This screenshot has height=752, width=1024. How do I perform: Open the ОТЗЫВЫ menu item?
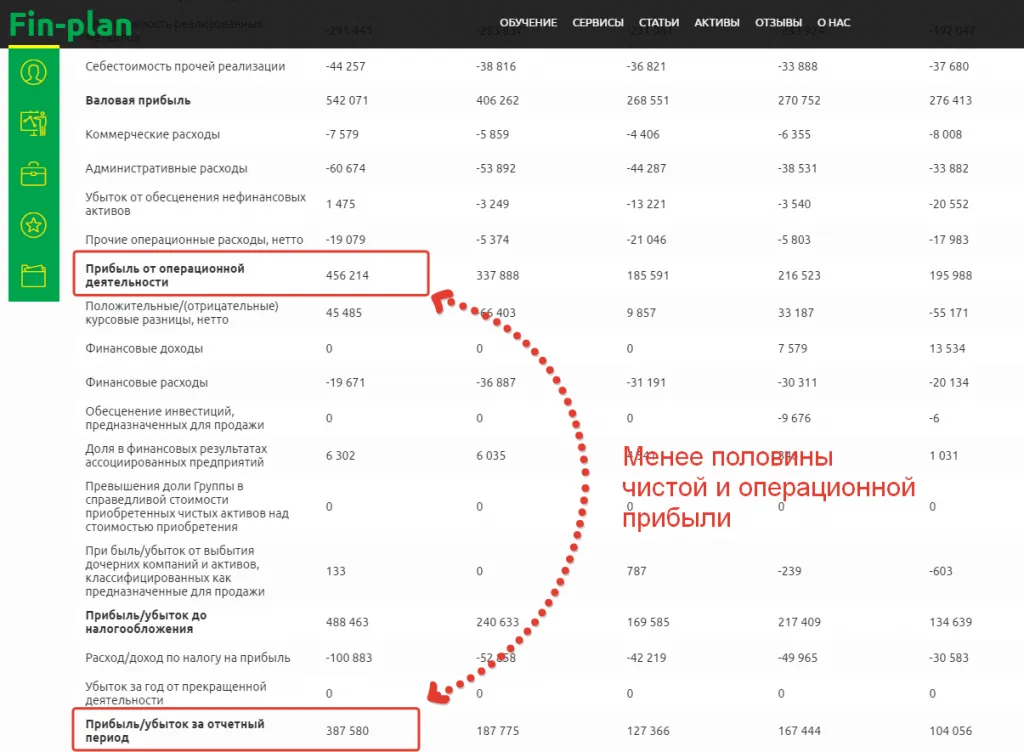(x=778, y=23)
